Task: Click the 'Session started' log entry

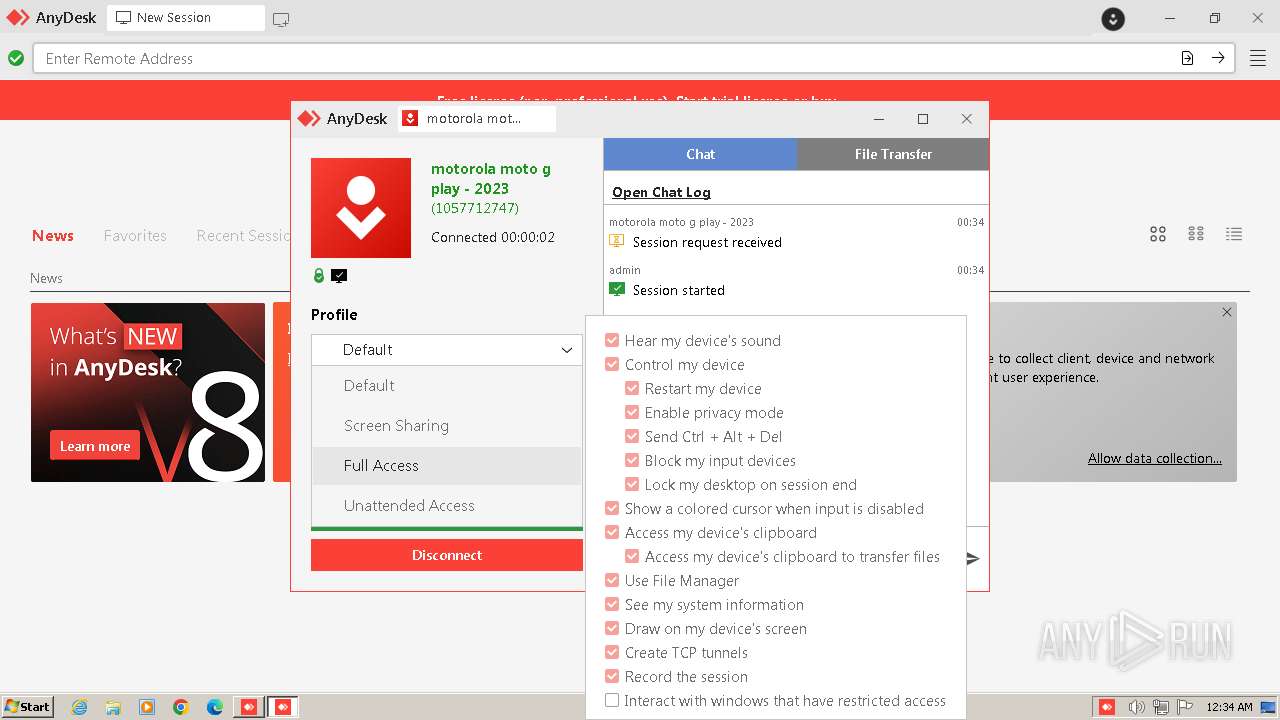Action: point(679,290)
